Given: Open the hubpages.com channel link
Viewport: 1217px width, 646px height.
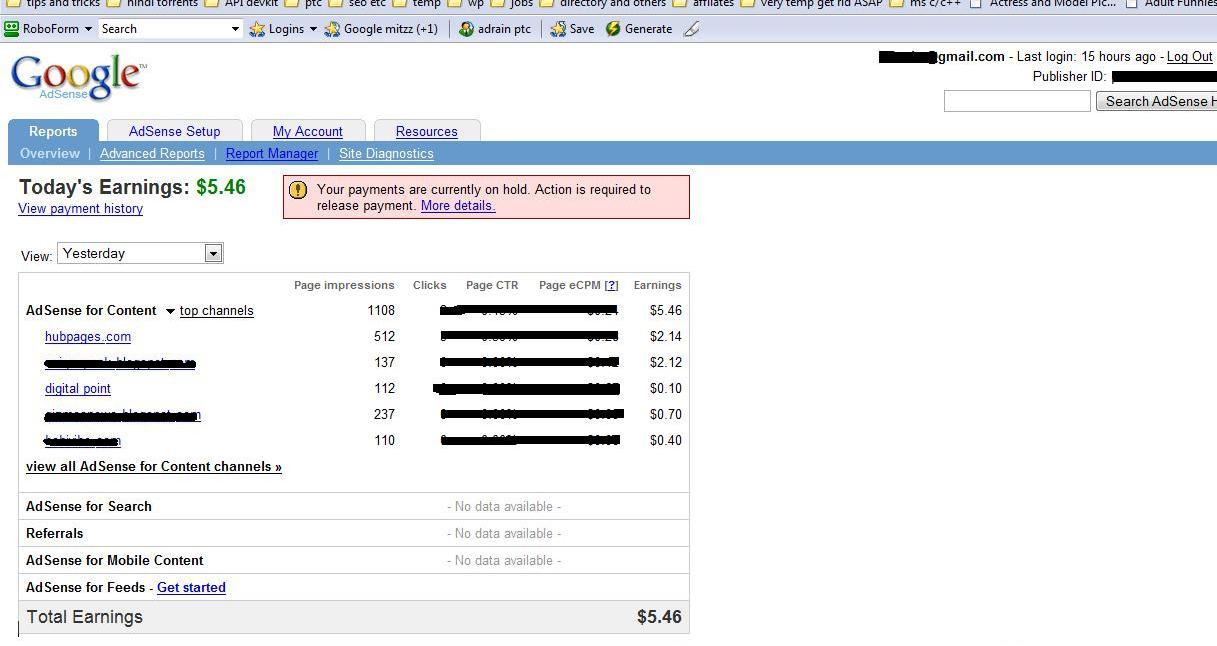Looking at the screenshot, I should 88,337.
